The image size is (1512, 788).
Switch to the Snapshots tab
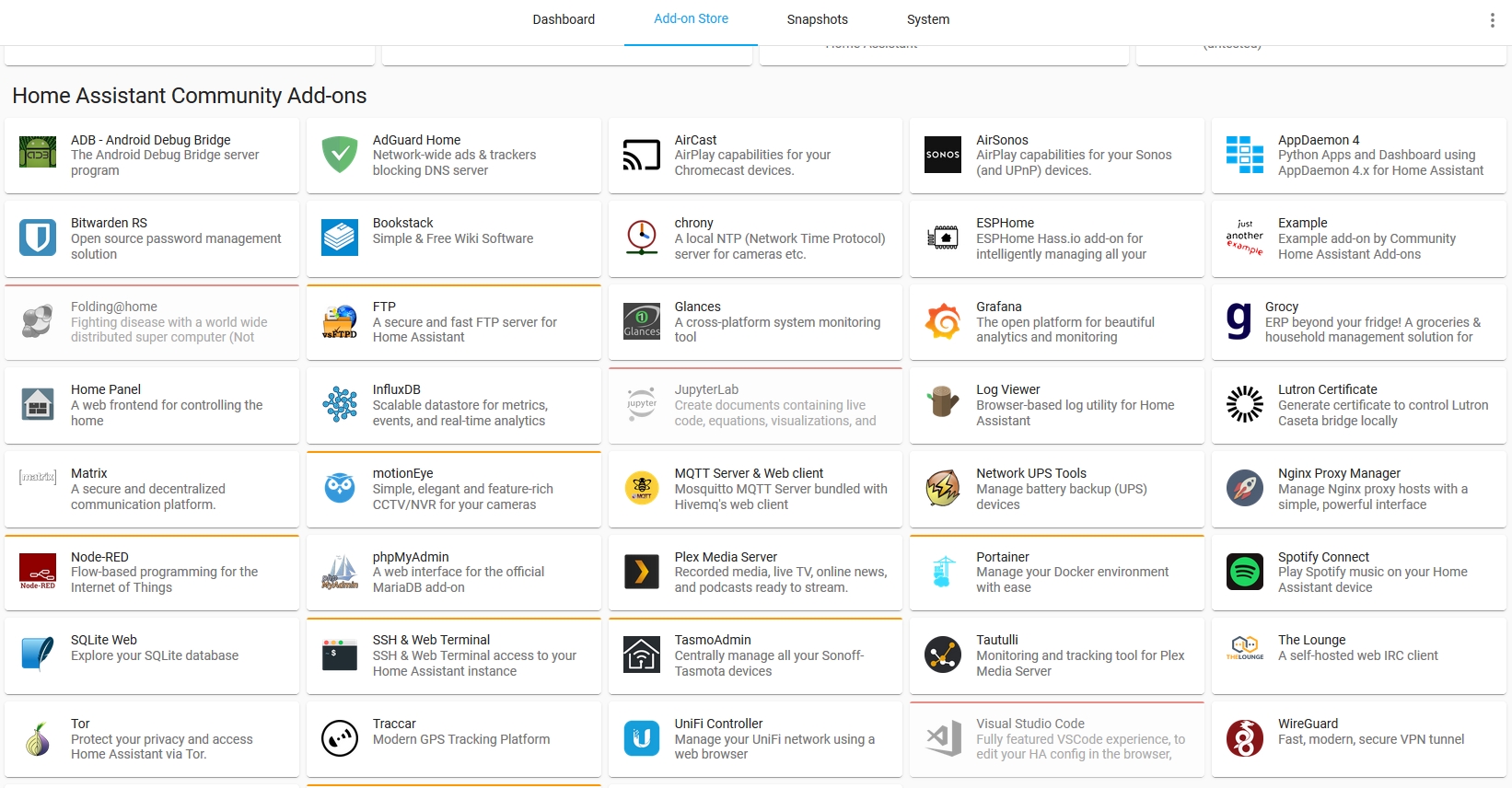click(817, 19)
